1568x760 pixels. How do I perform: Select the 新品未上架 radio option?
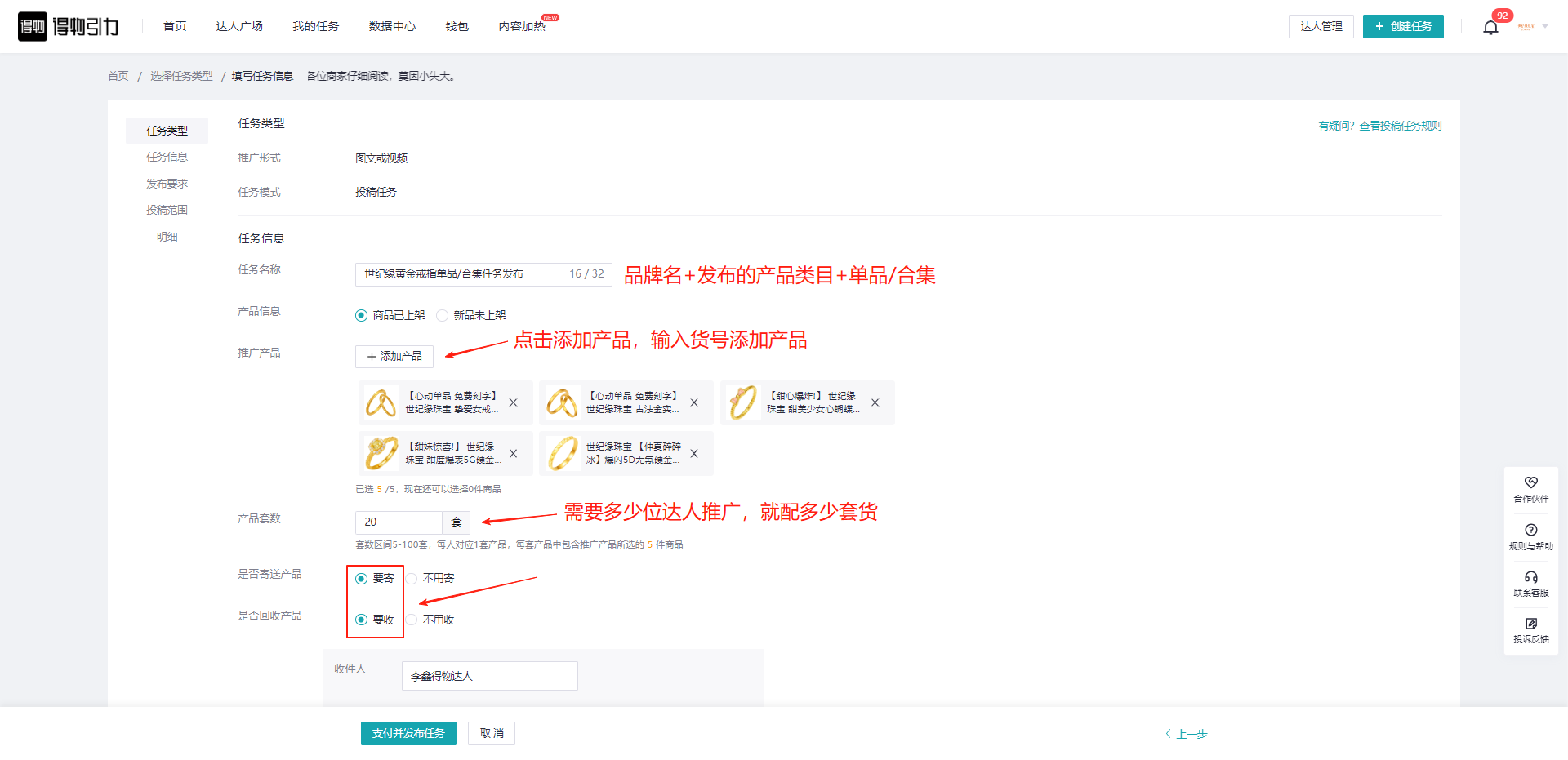443,316
